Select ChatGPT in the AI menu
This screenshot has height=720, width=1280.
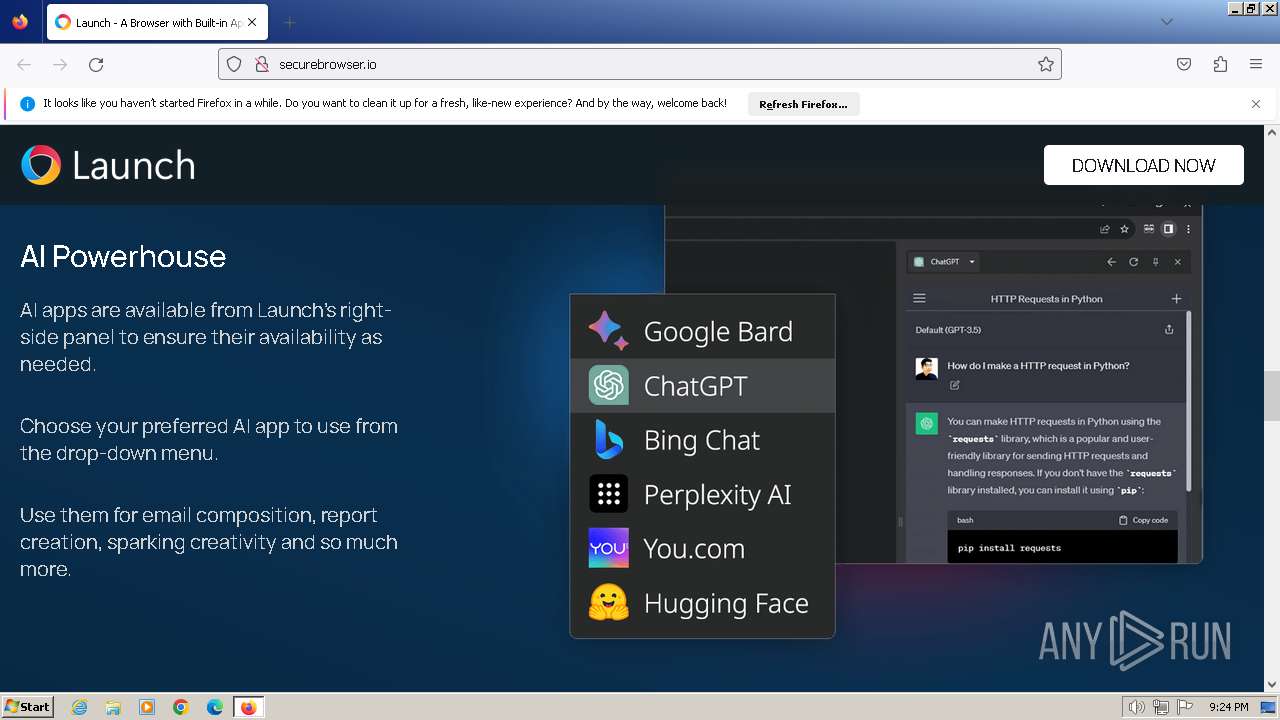click(702, 385)
